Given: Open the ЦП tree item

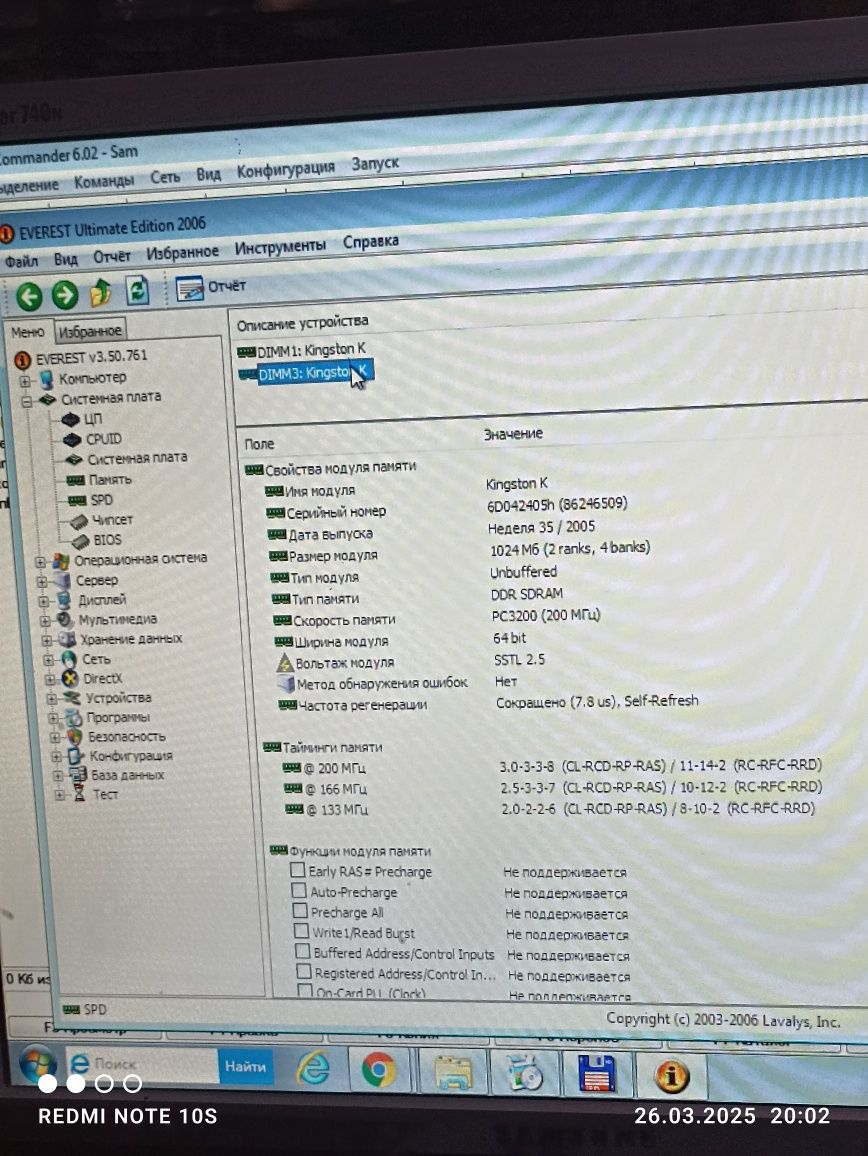Looking at the screenshot, I should (x=92, y=419).
